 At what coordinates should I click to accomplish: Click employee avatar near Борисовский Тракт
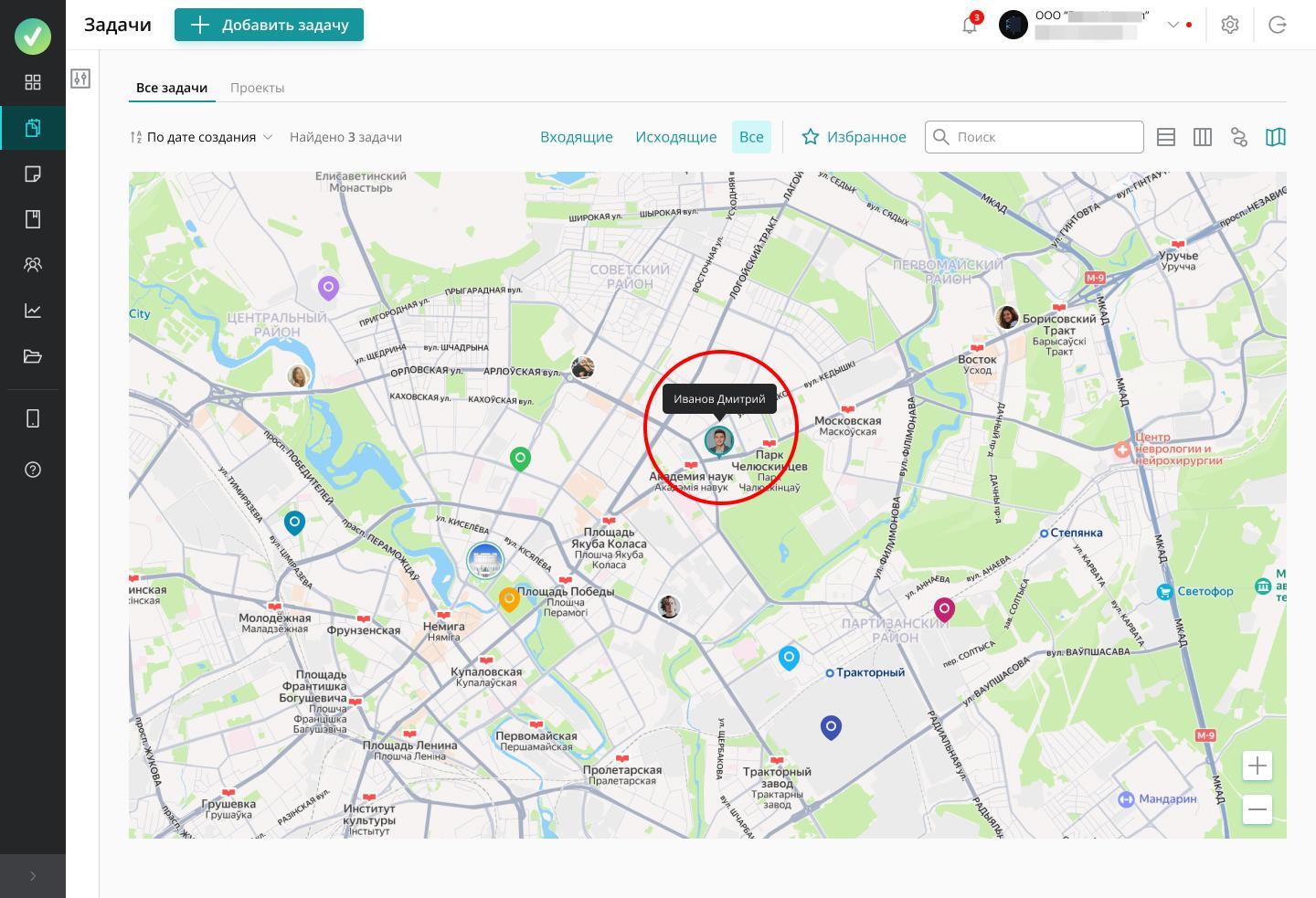coord(1007,317)
